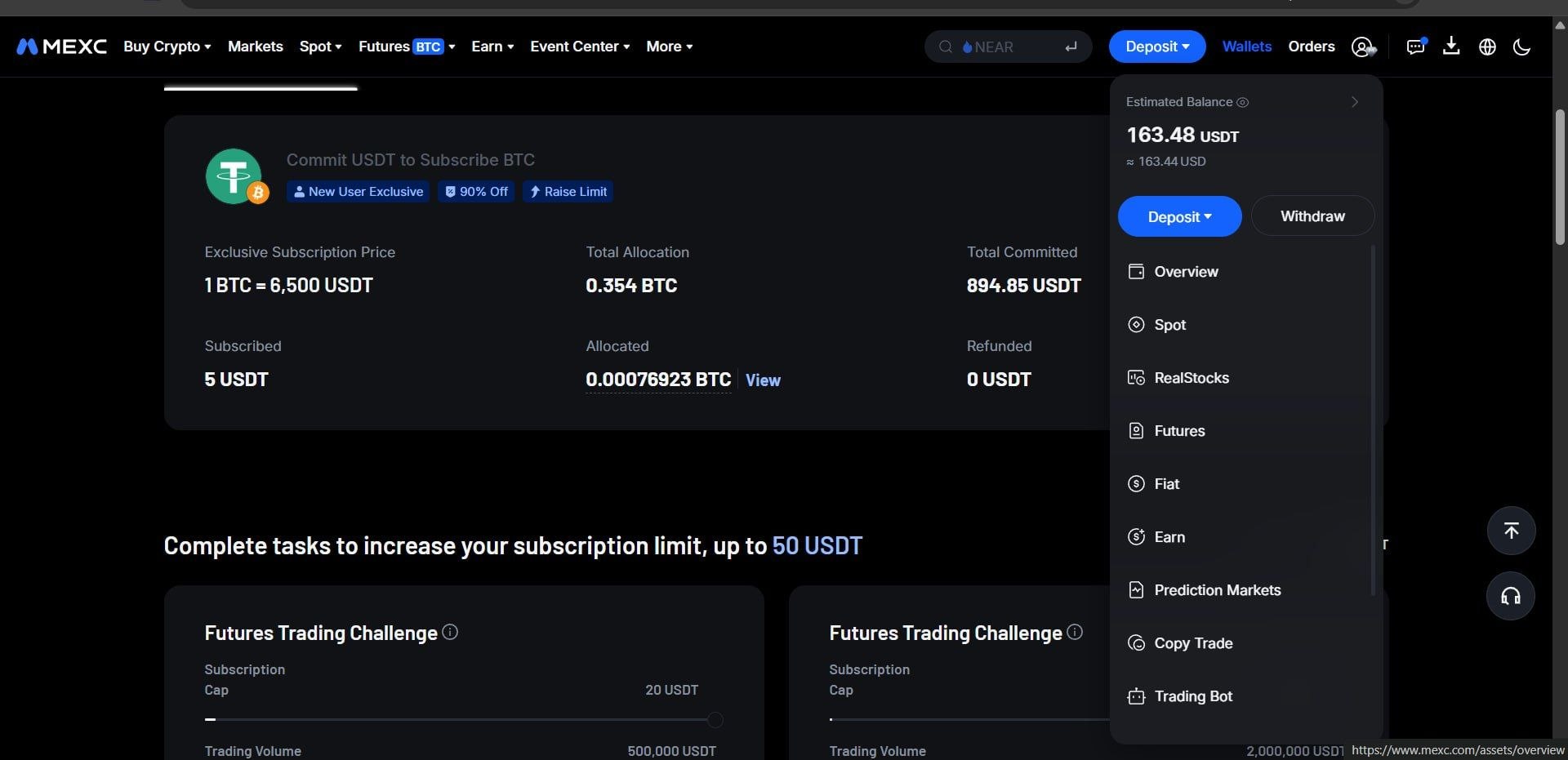The width and height of the screenshot is (1568, 760).
Task: Click the Raise Limit tag
Action: pos(568,192)
